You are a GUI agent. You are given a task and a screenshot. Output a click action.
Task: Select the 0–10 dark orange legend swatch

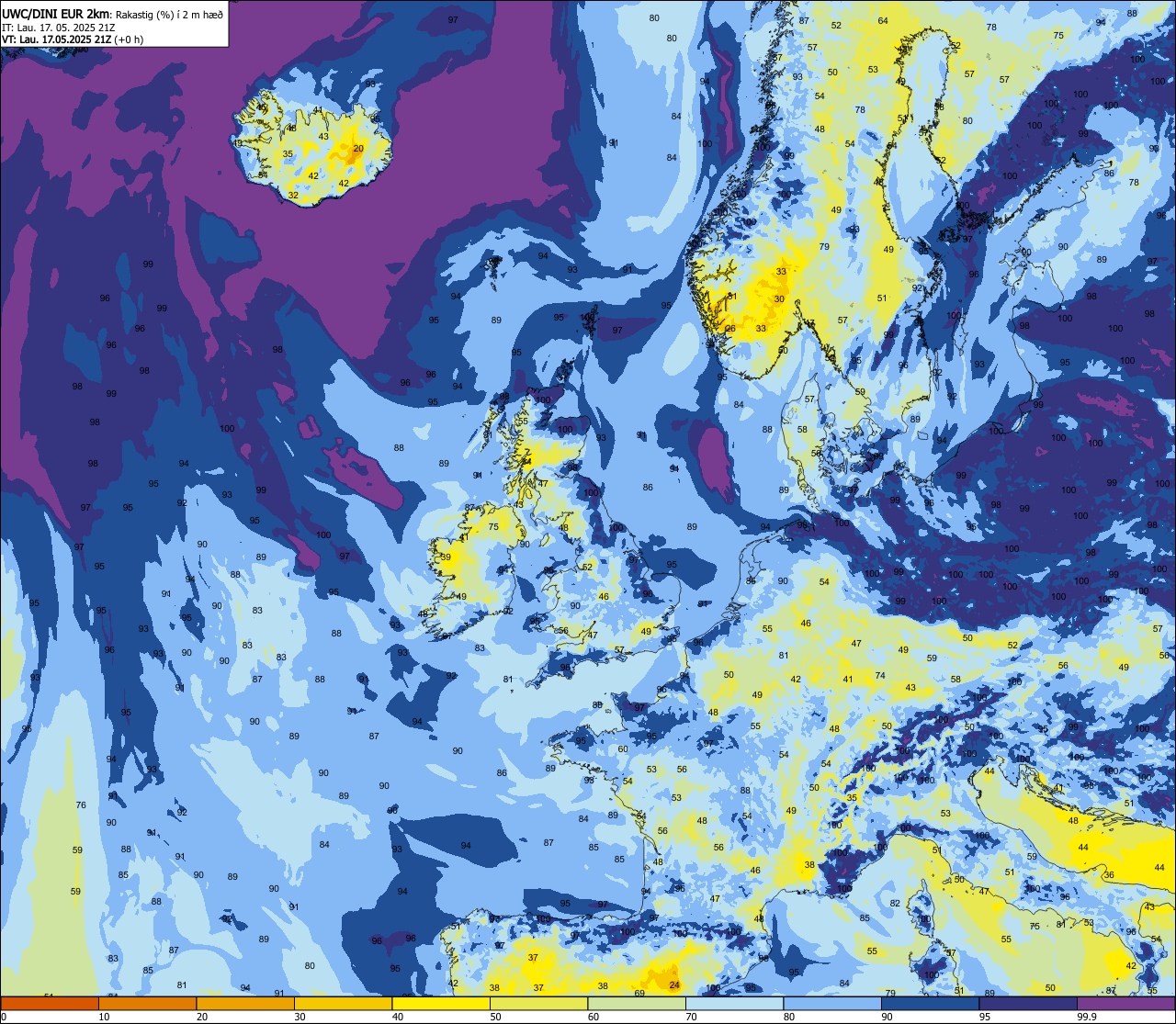point(50,1004)
